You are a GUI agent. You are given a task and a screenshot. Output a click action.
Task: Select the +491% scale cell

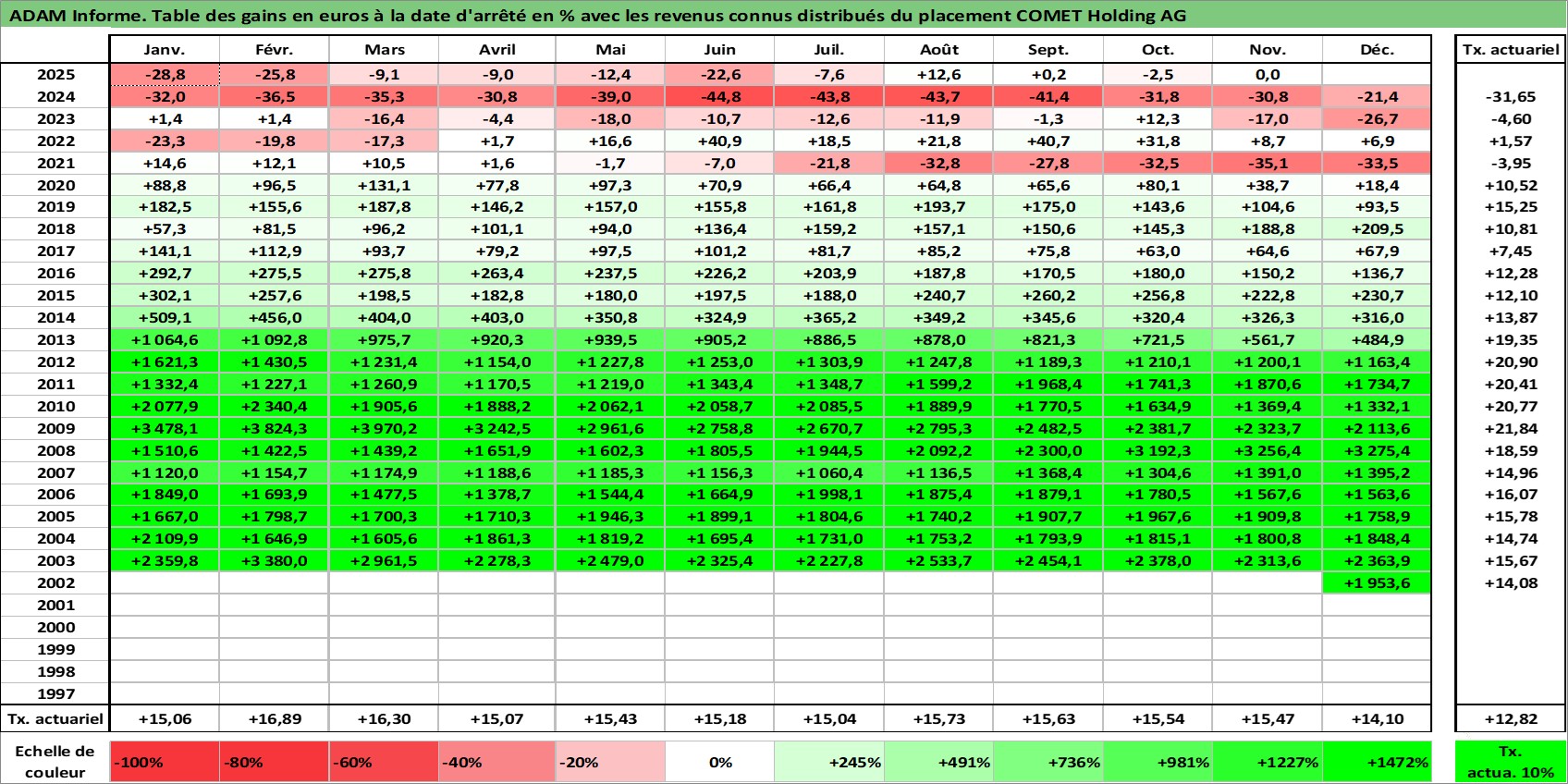[938, 762]
